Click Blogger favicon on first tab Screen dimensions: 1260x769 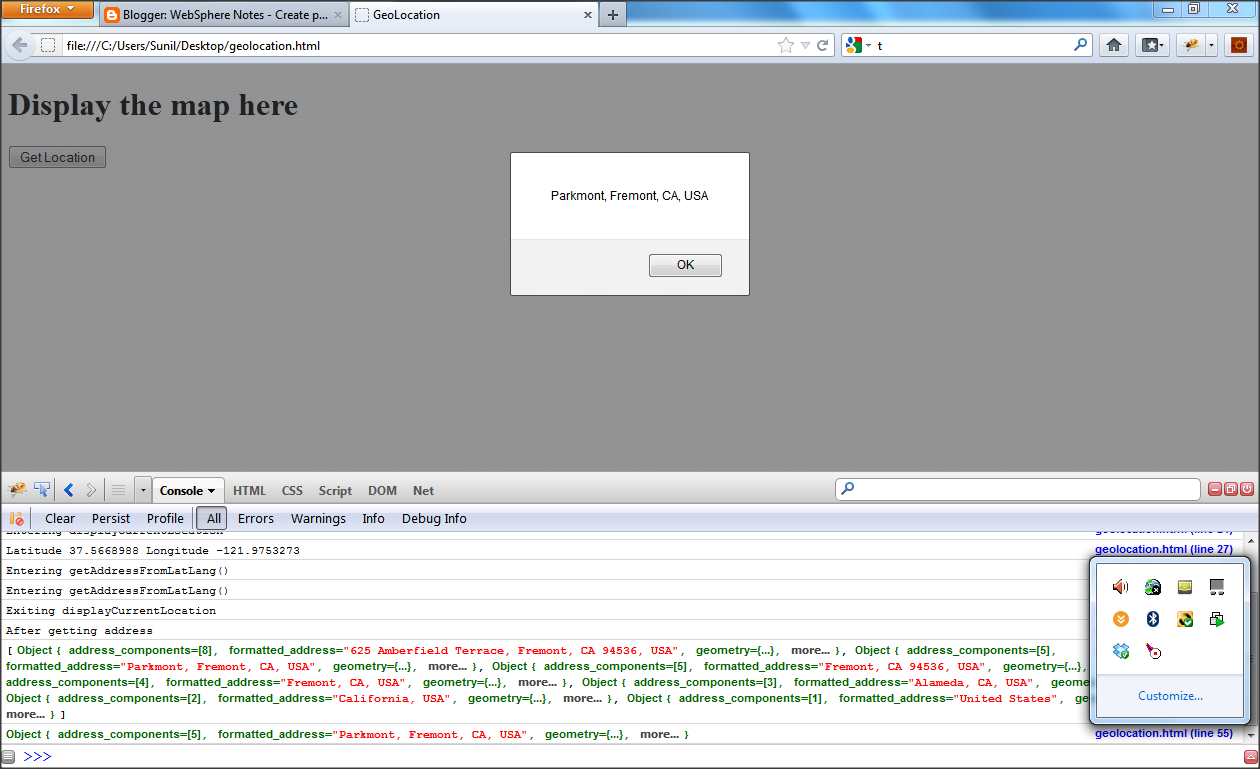[111, 15]
